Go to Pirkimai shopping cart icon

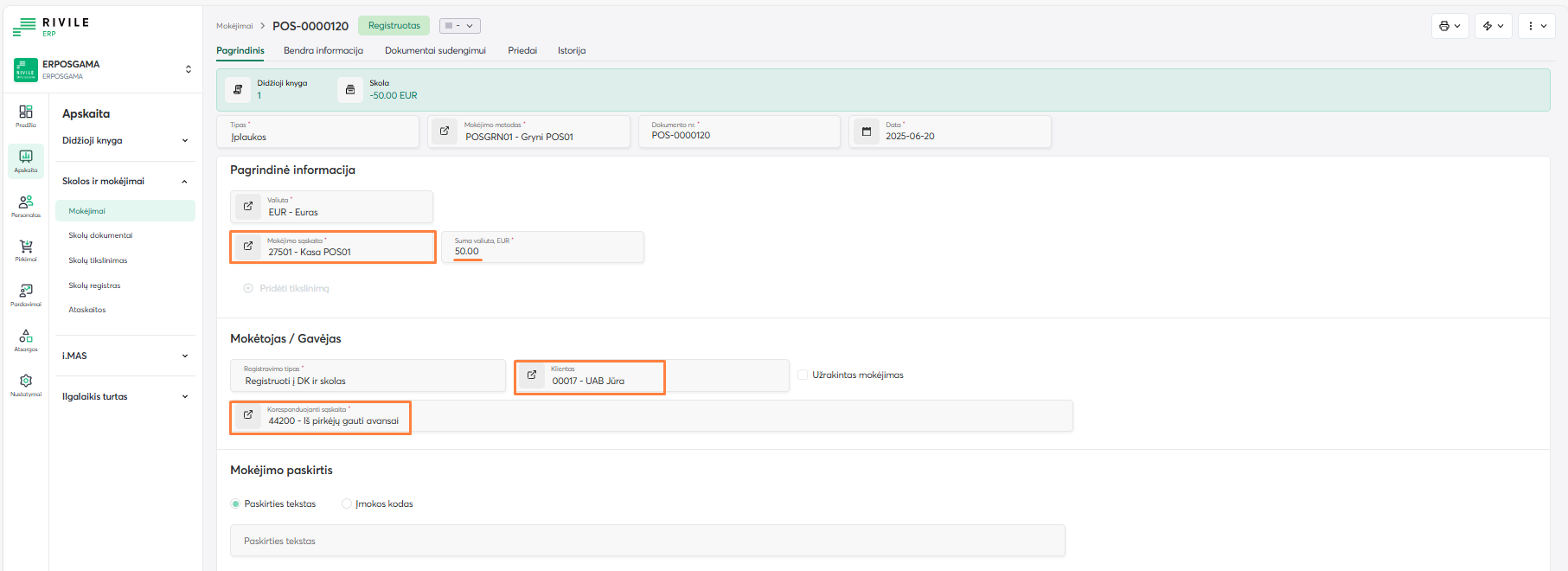tap(26, 250)
